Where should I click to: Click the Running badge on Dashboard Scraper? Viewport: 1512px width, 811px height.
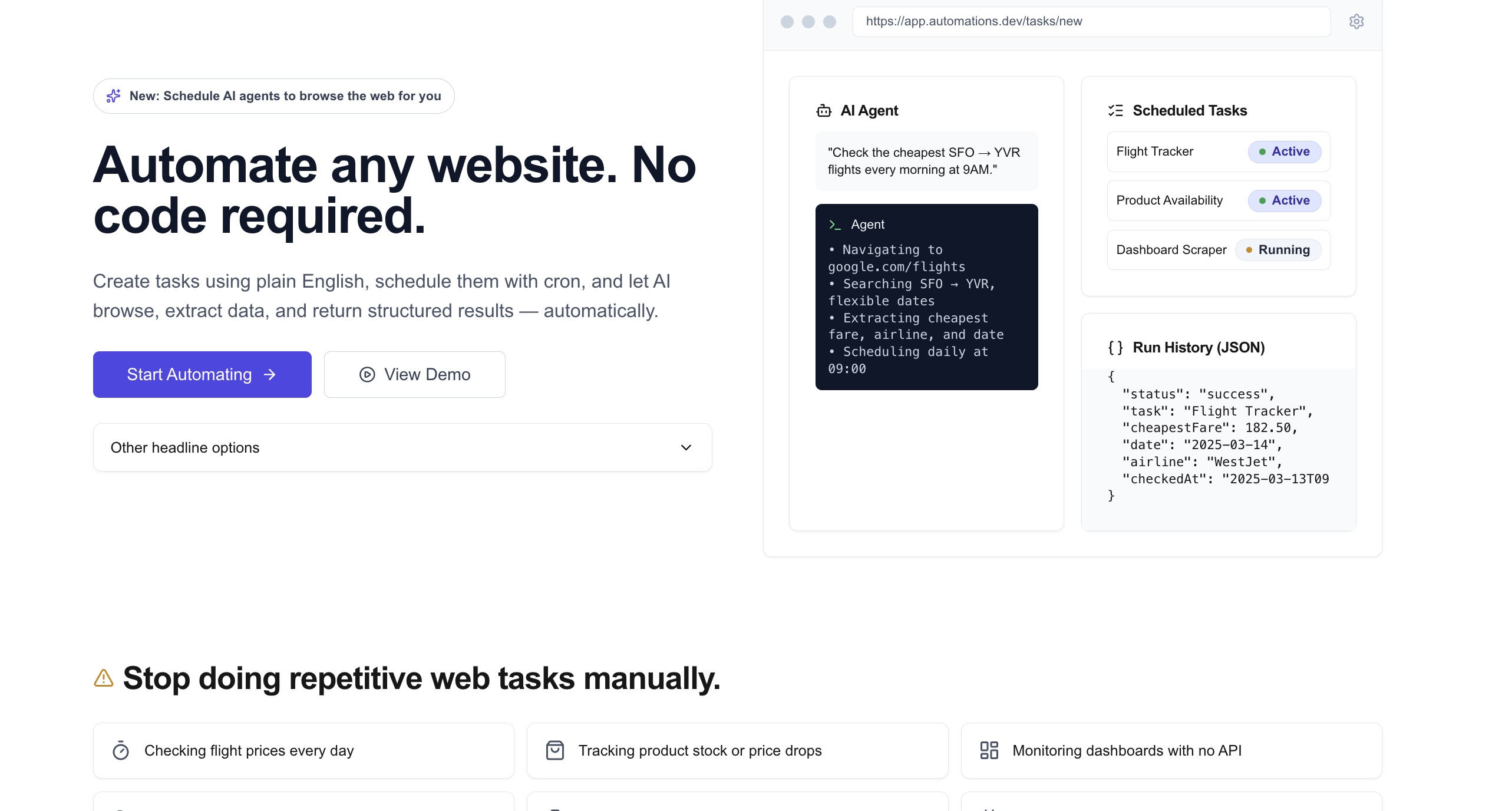(x=1277, y=250)
